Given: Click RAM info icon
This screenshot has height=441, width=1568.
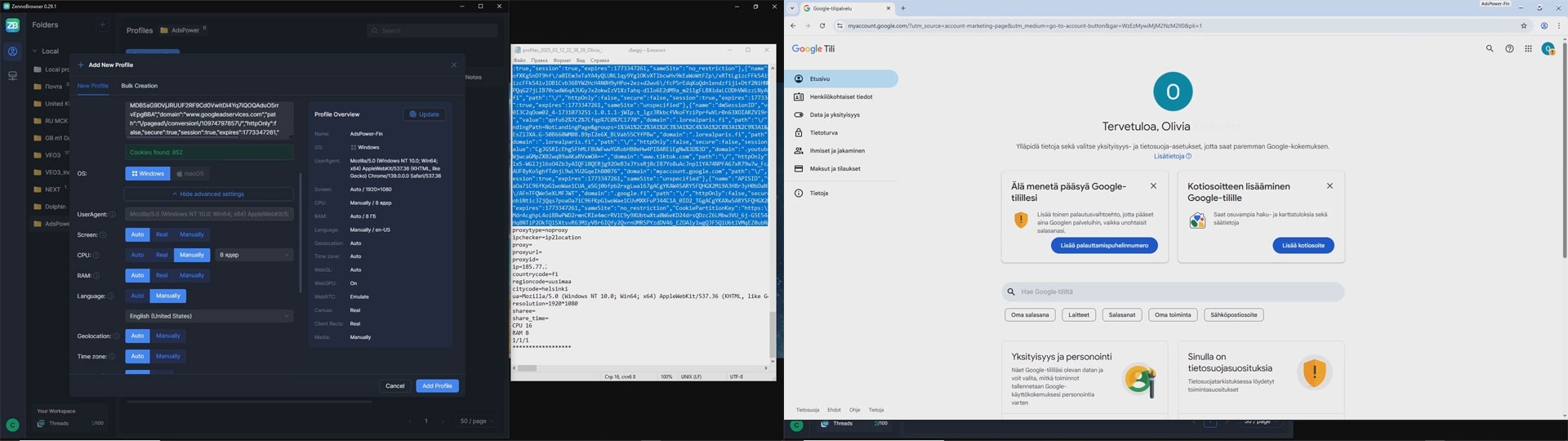Looking at the screenshot, I should click(x=97, y=276).
